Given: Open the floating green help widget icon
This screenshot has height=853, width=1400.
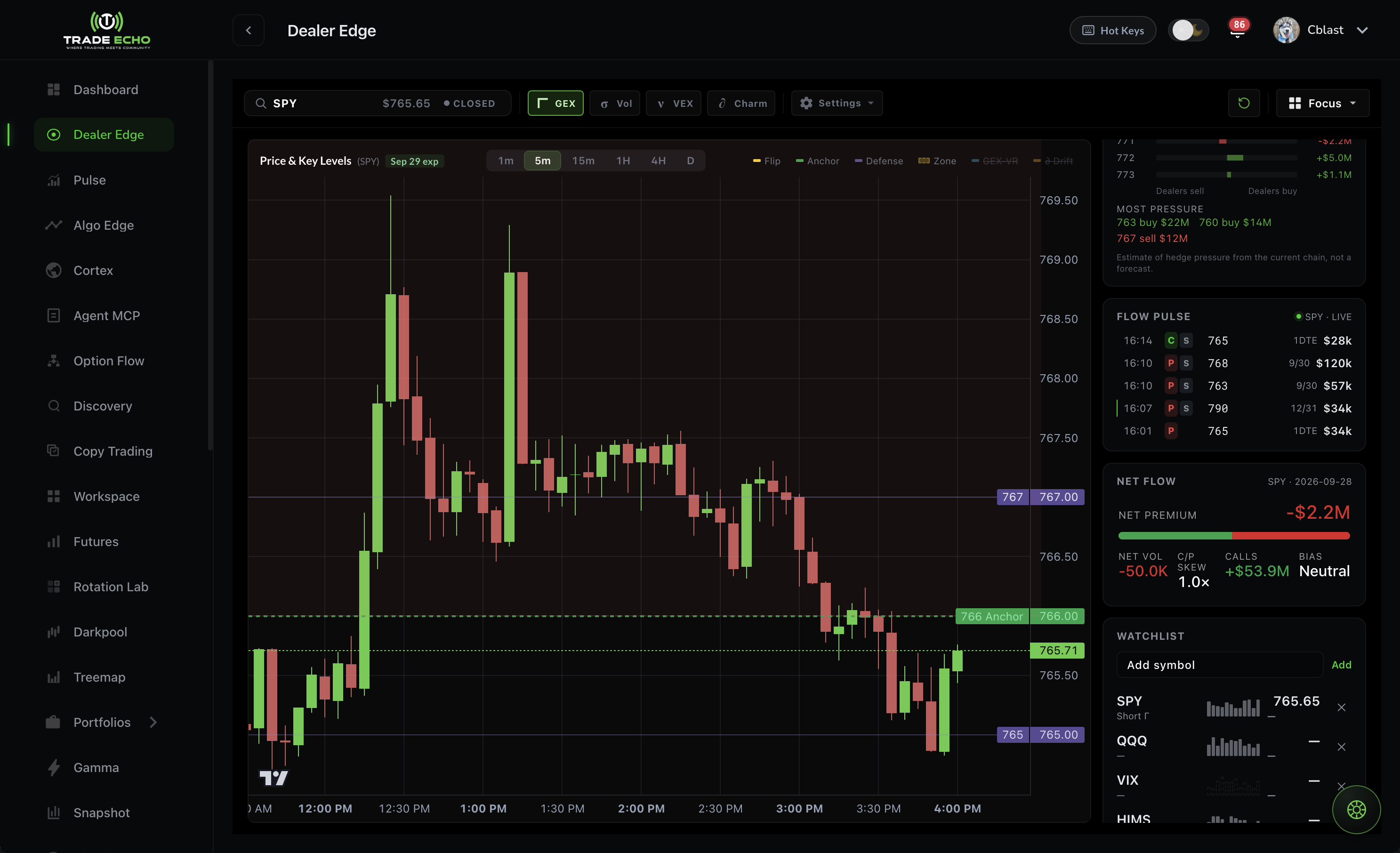Looking at the screenshot, I should (1356, 810).
